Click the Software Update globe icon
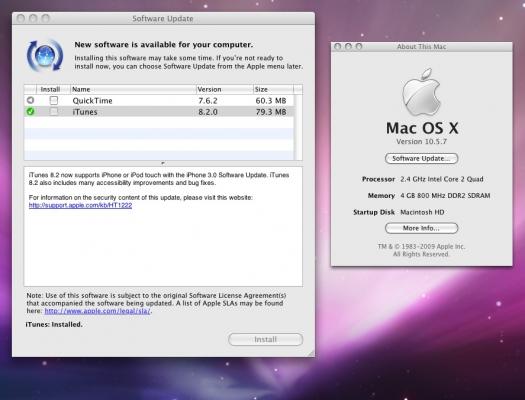This screenshot has width=525, height=400. [45, 56]
